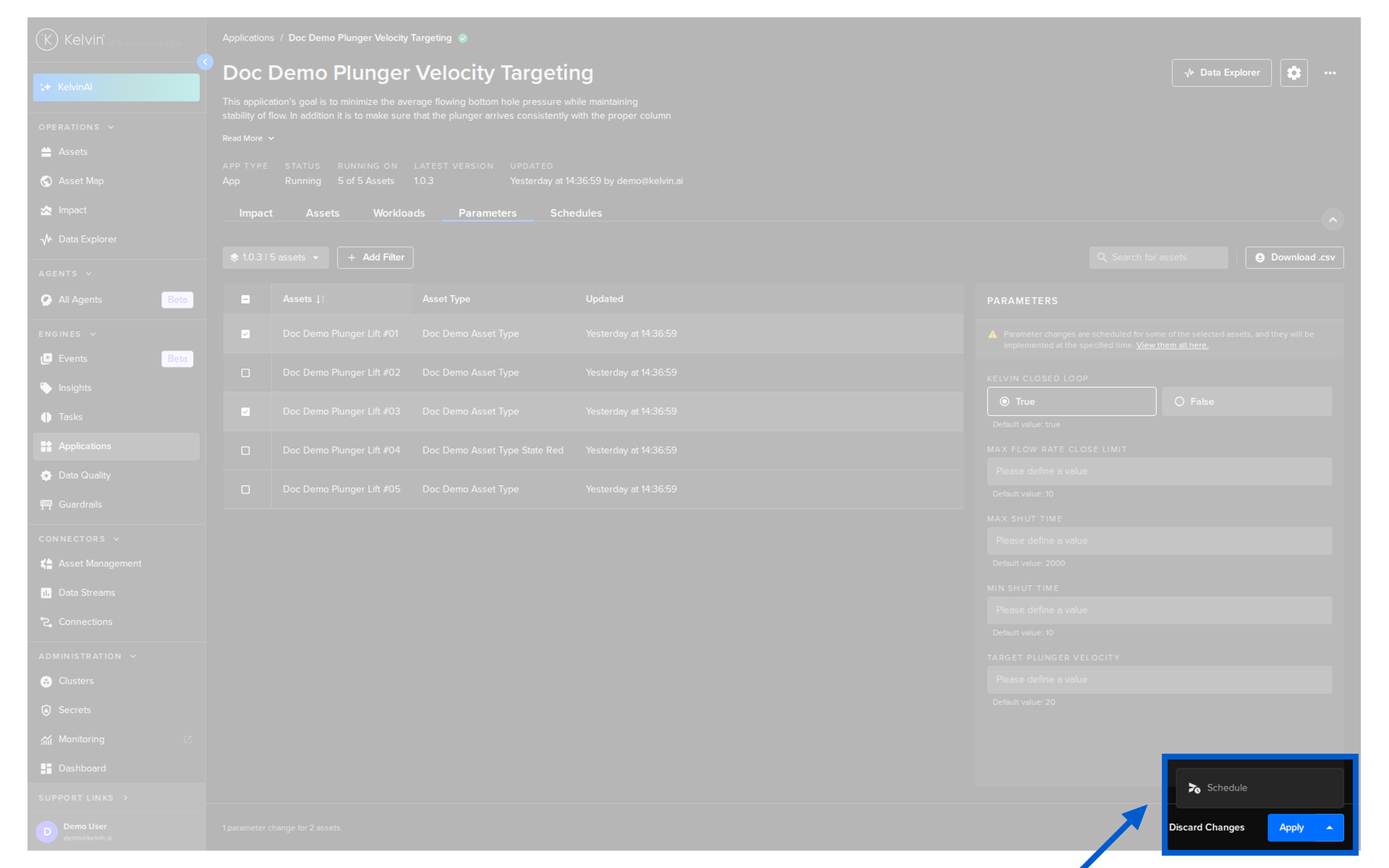The image size is (1389, 868).
Task: Open the Data Quality icon
Action: [x=46, y=476]
